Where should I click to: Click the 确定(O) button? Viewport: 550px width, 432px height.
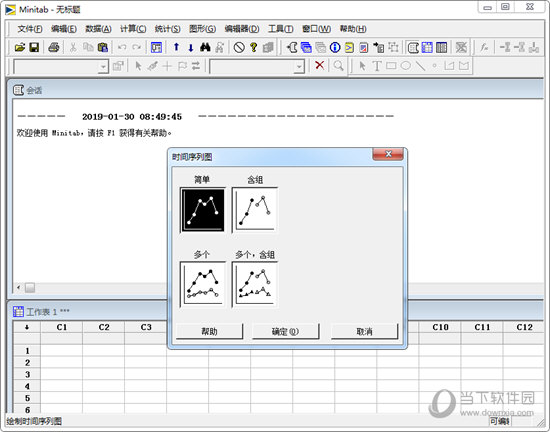click(x=286, y=331)
